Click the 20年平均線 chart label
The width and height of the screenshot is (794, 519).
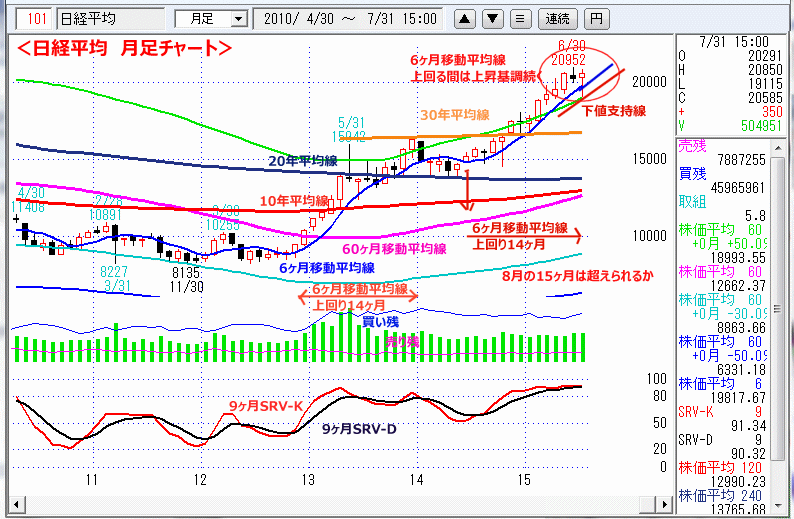tap(303, 161)
